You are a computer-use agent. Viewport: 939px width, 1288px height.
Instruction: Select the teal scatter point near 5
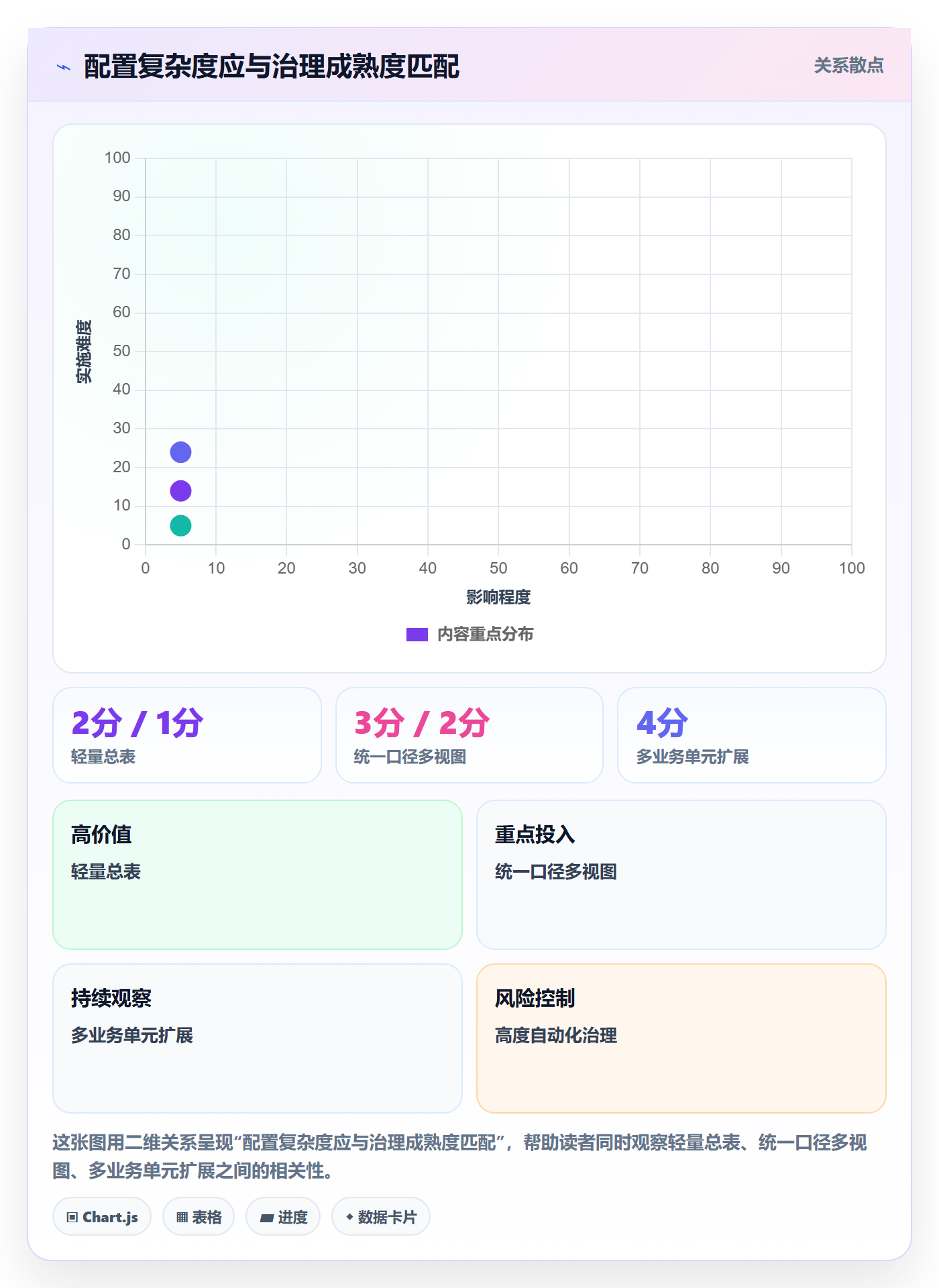(x=180, y=526)
